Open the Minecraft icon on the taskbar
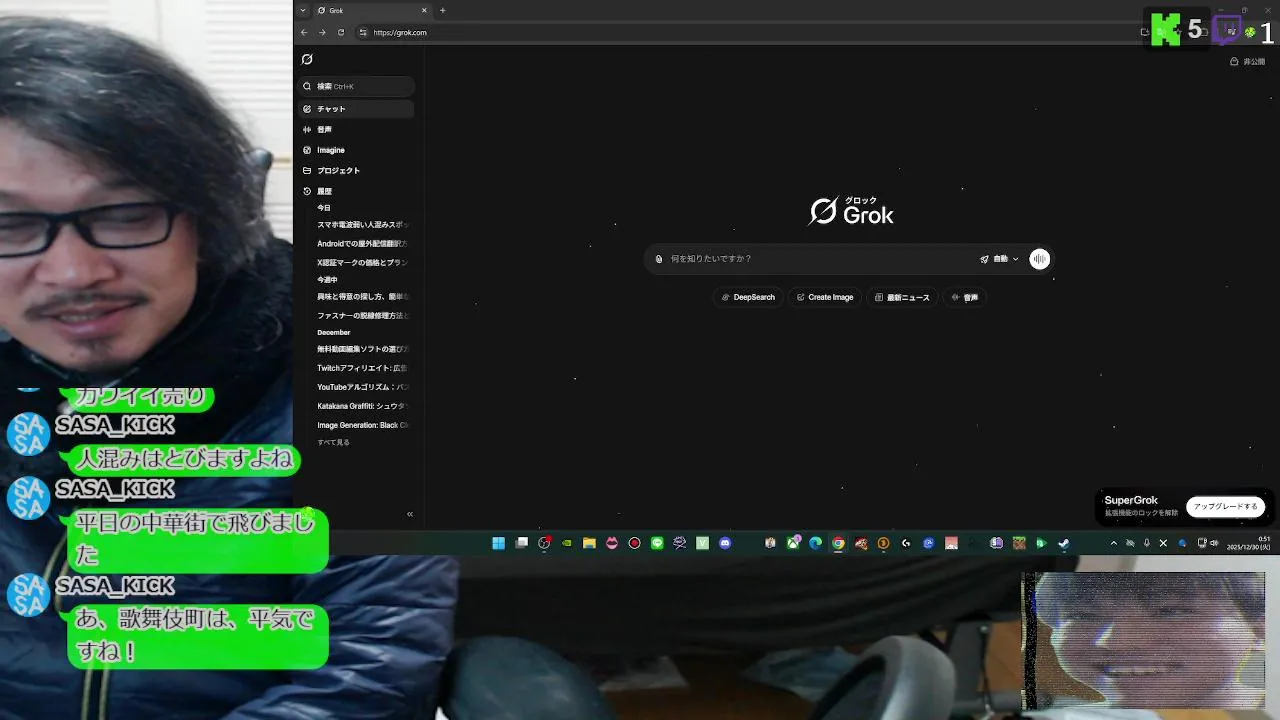This screenshot has height=720, width=1280. 1019,543
